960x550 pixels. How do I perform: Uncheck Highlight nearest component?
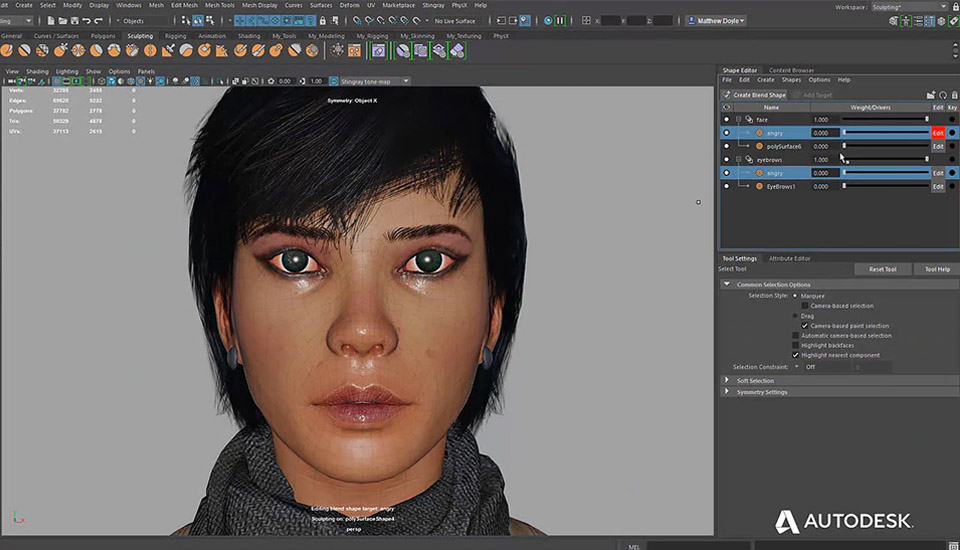796,355
